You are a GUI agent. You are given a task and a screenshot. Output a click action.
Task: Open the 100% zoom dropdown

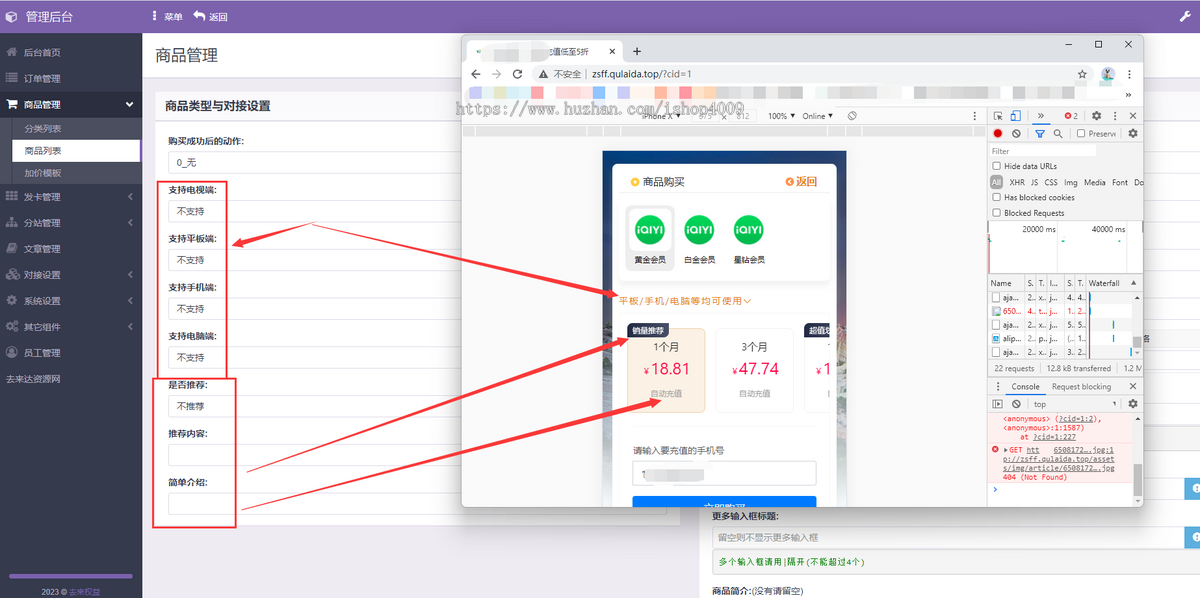click(x=781, y=116)
